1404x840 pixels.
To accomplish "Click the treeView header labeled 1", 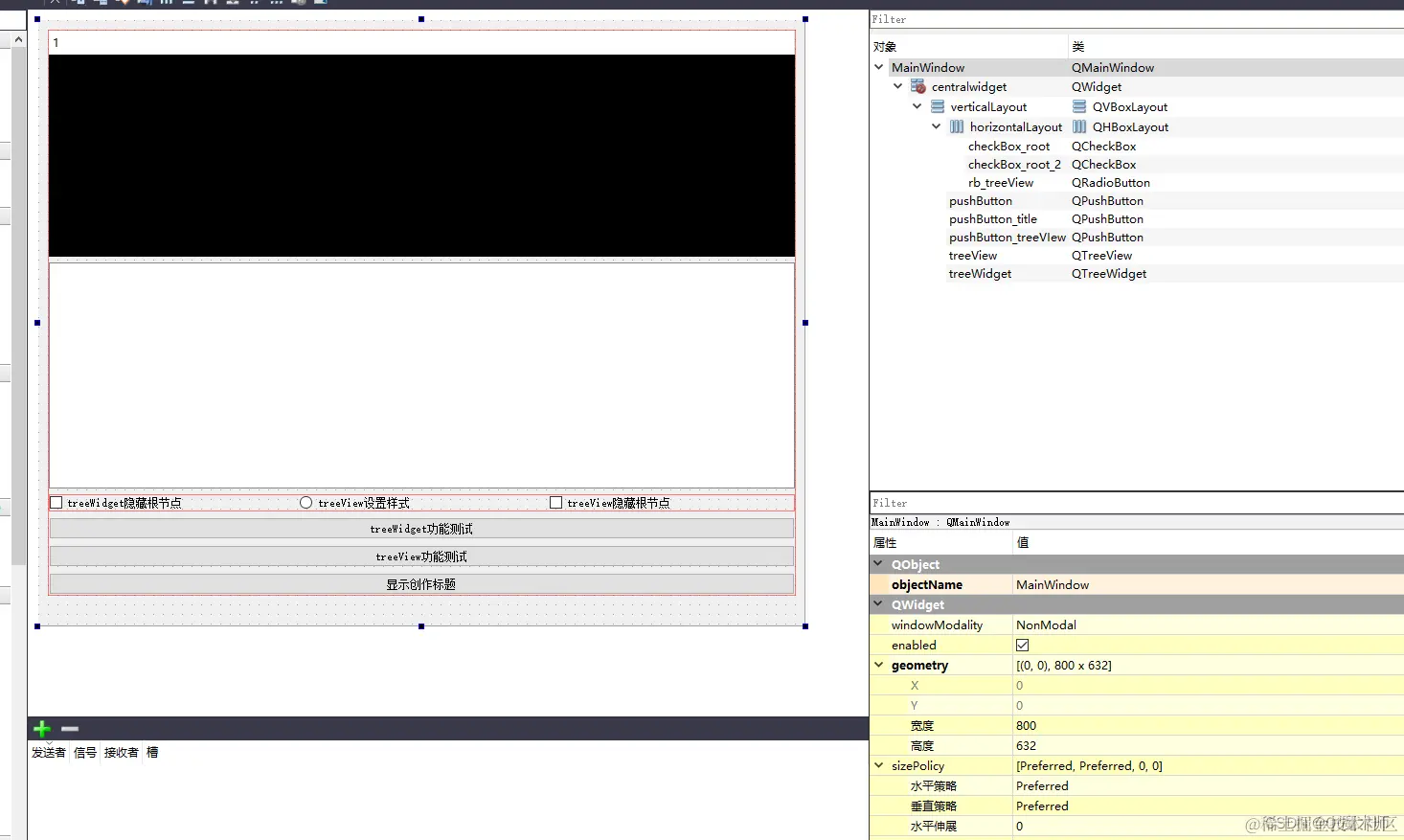I will (421, 42).
